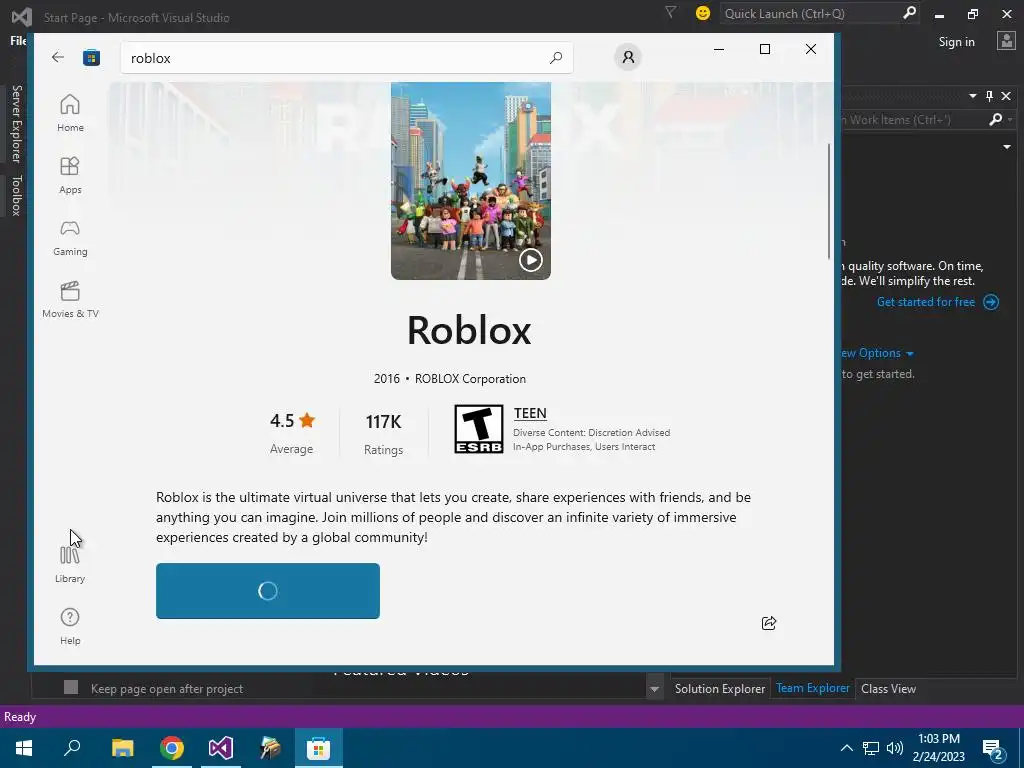Click the Visual Studio logo in title bar
This screenshot has width=1024, height=768.
22,16
